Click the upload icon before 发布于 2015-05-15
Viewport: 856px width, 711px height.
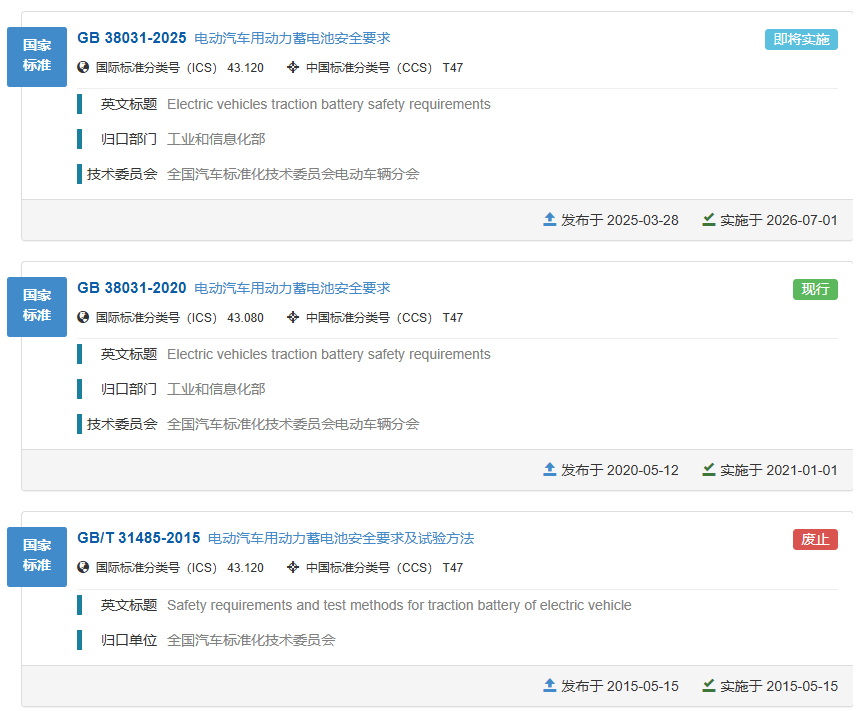pos(549,685)
